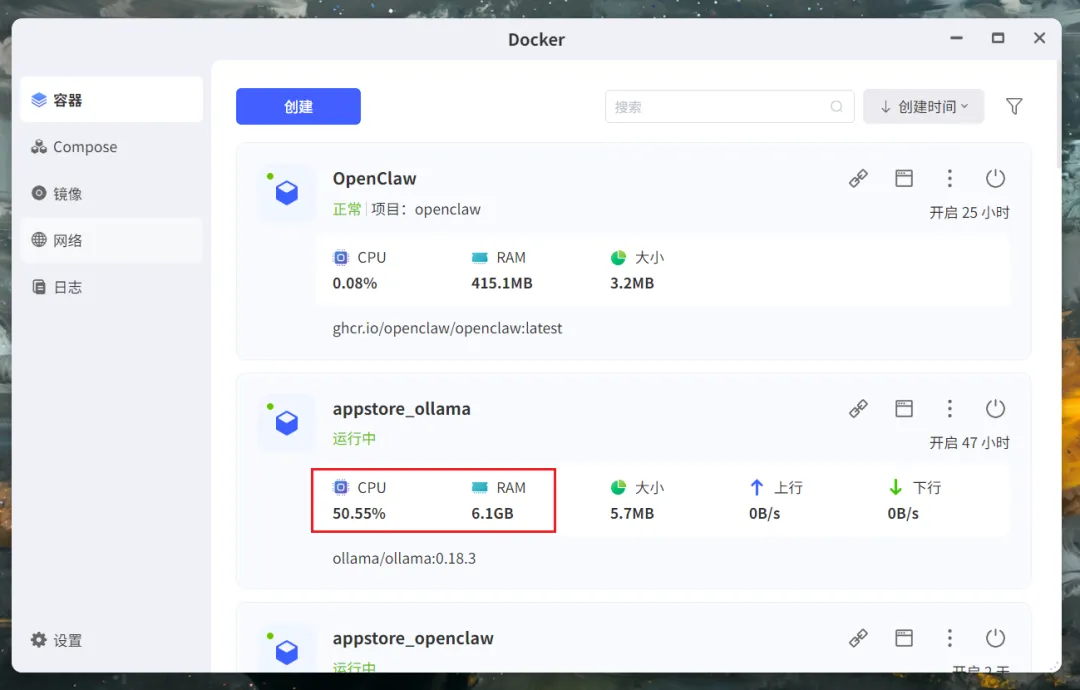Minimize the Docker window
The width and height of the screenshot is (1080, 690).
(956, 38)
